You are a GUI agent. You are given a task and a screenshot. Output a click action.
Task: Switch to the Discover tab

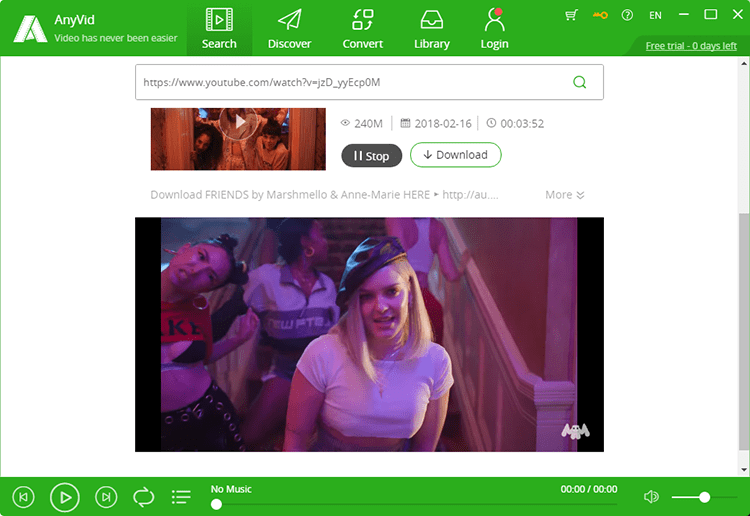click(x=289, y=29)
